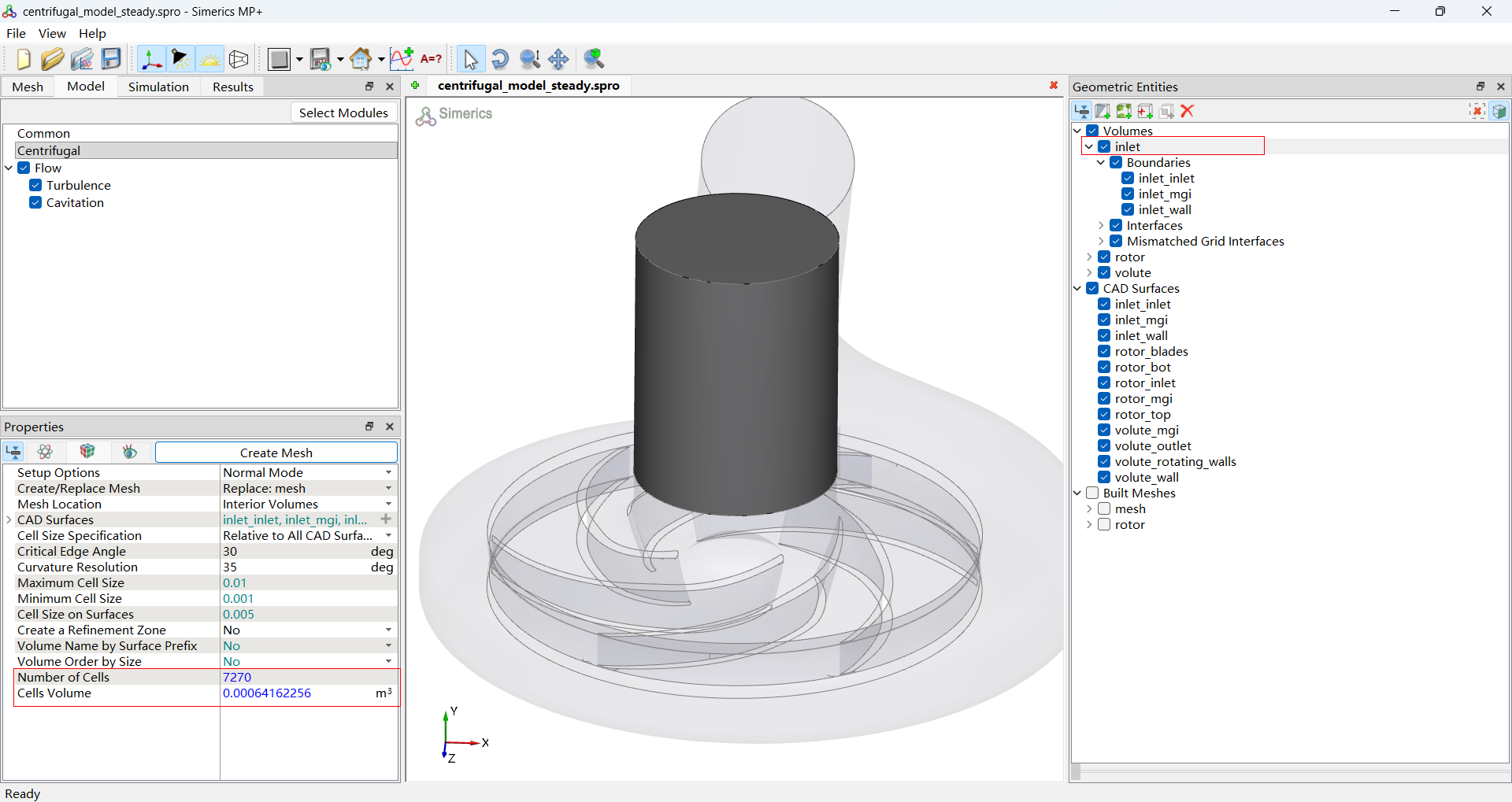This screenshot has width=1512, height=802.
Task: Collapse the Boundaries tree node
Action: click(1101, 162)
